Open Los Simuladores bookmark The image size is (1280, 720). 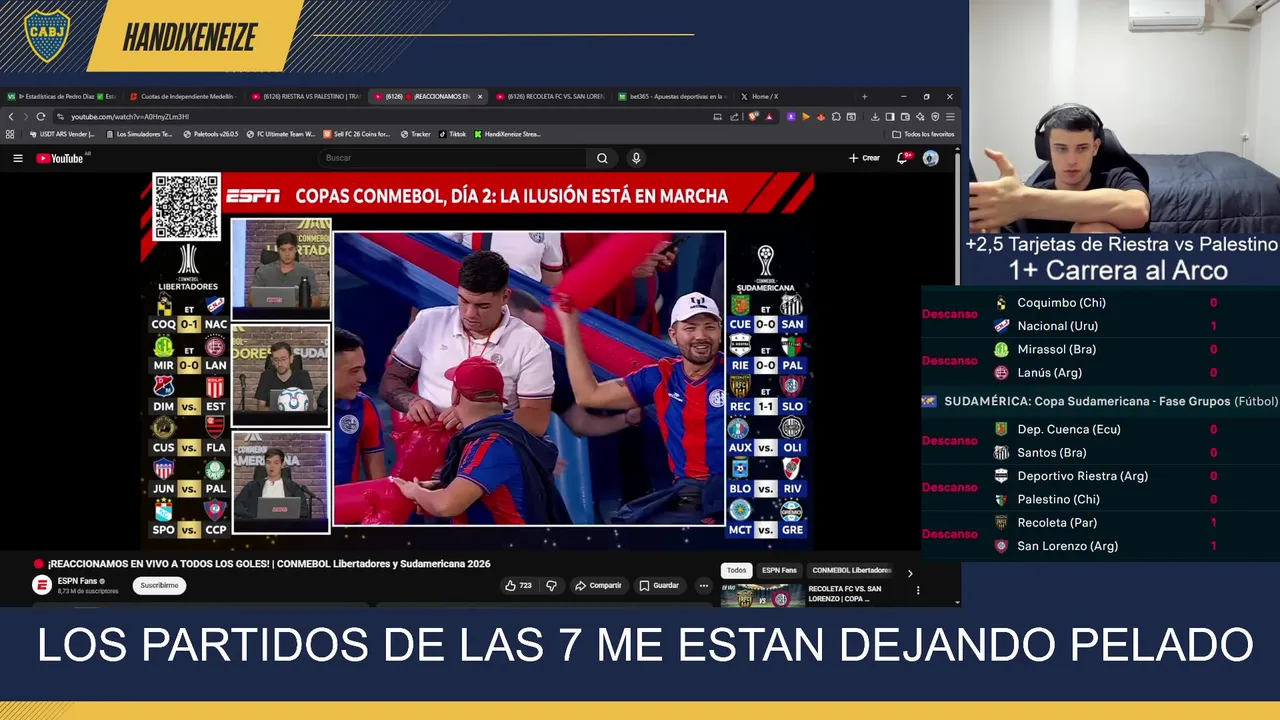click(x=139, y=134)
